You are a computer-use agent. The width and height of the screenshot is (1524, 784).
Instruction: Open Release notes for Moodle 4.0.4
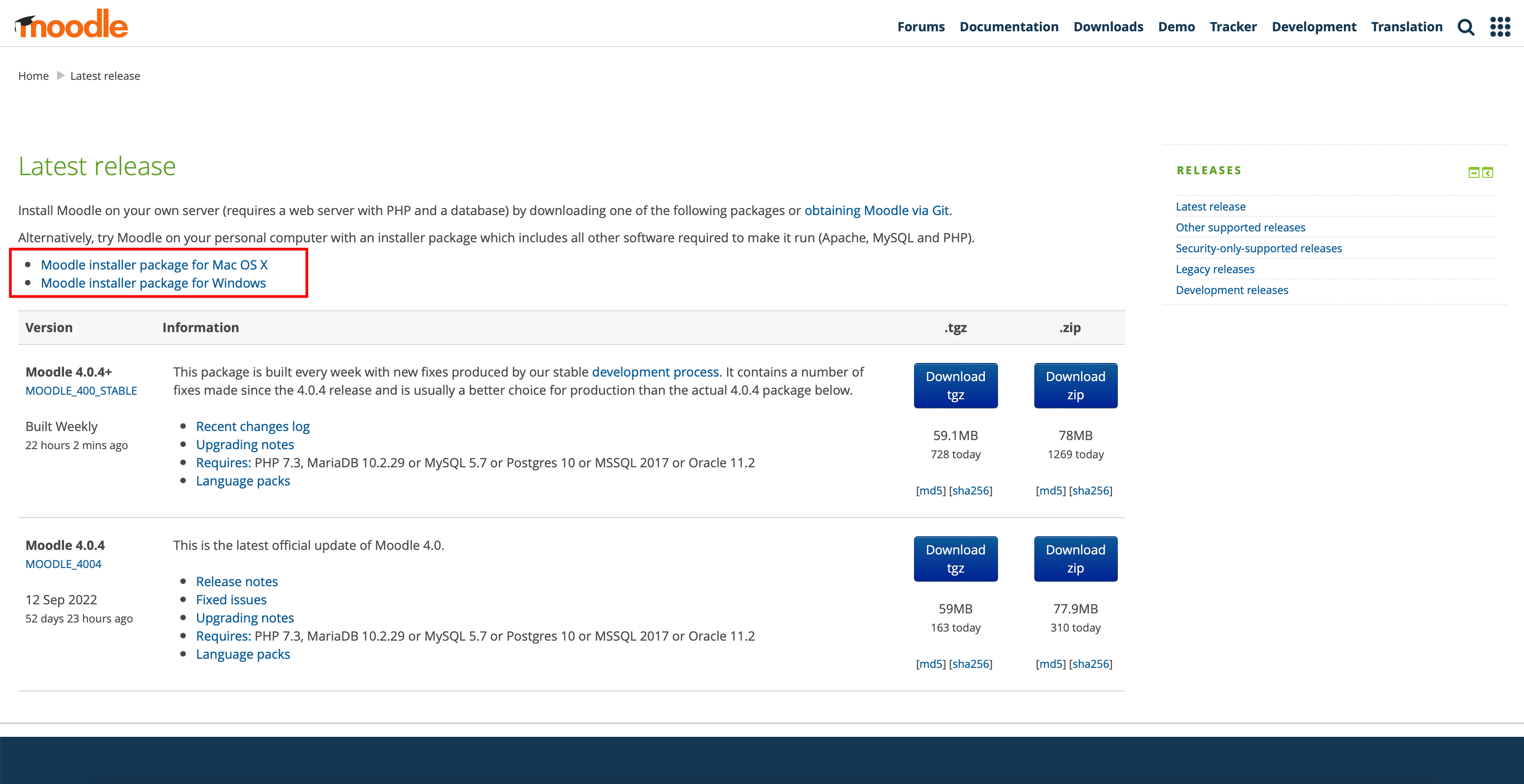tap(236, 582)
